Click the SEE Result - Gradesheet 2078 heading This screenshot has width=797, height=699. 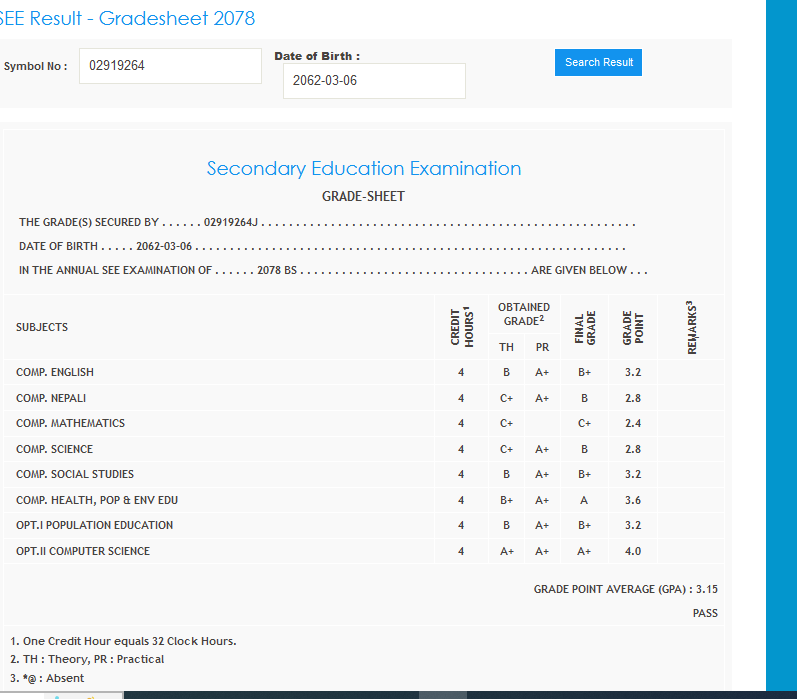coord(127,18)
